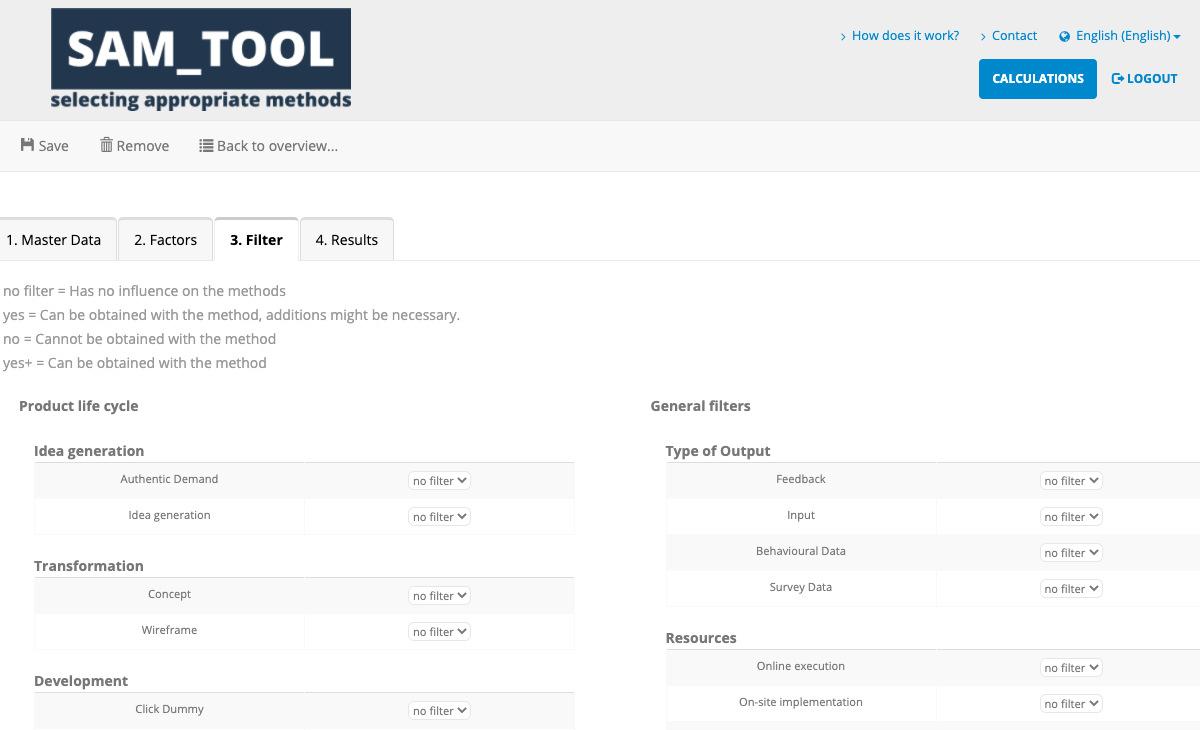Click Back to overview text
The image size is (1200, 730).
278,146
